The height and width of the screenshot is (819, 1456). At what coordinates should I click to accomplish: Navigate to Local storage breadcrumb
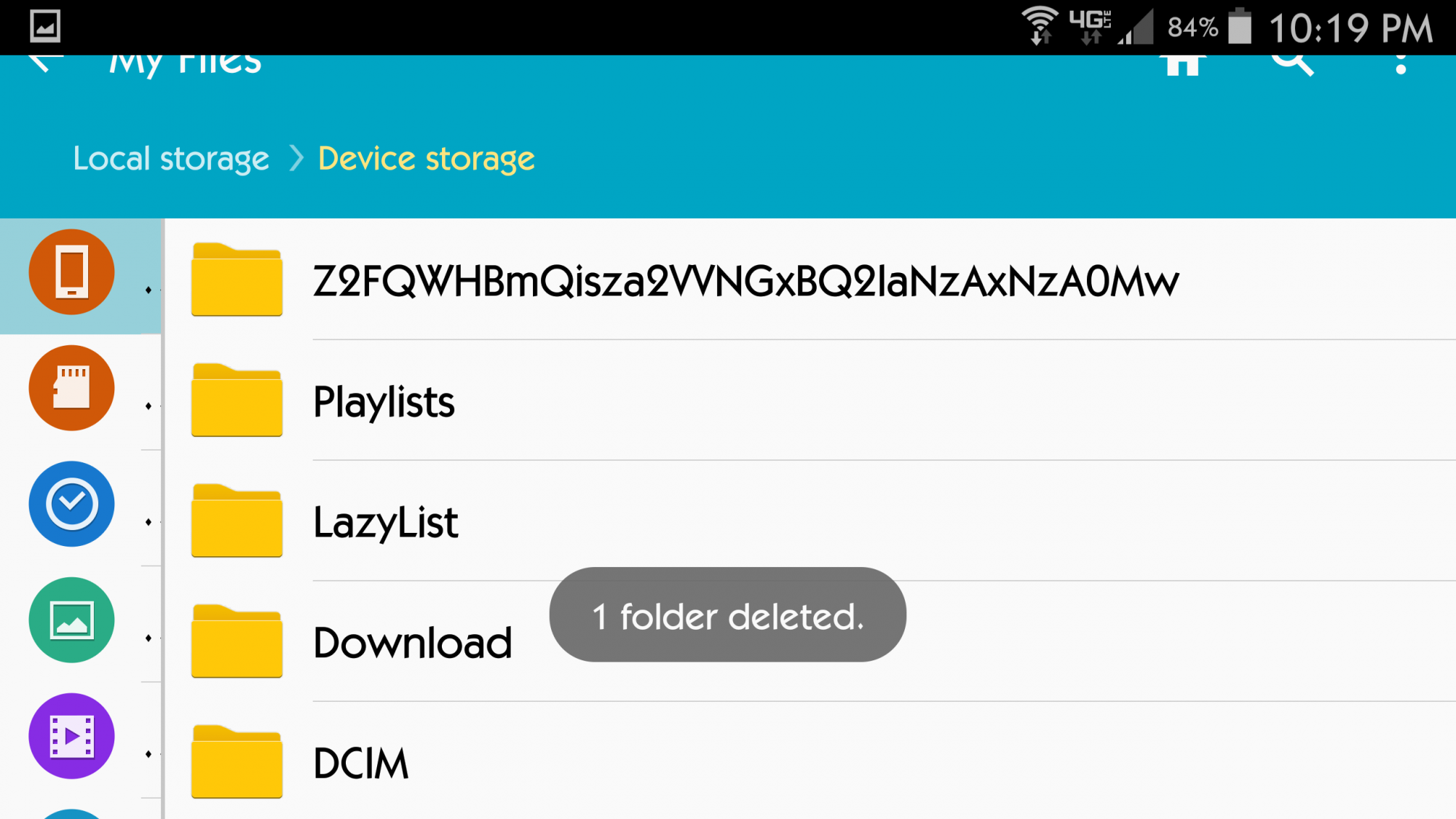(171, 159)
